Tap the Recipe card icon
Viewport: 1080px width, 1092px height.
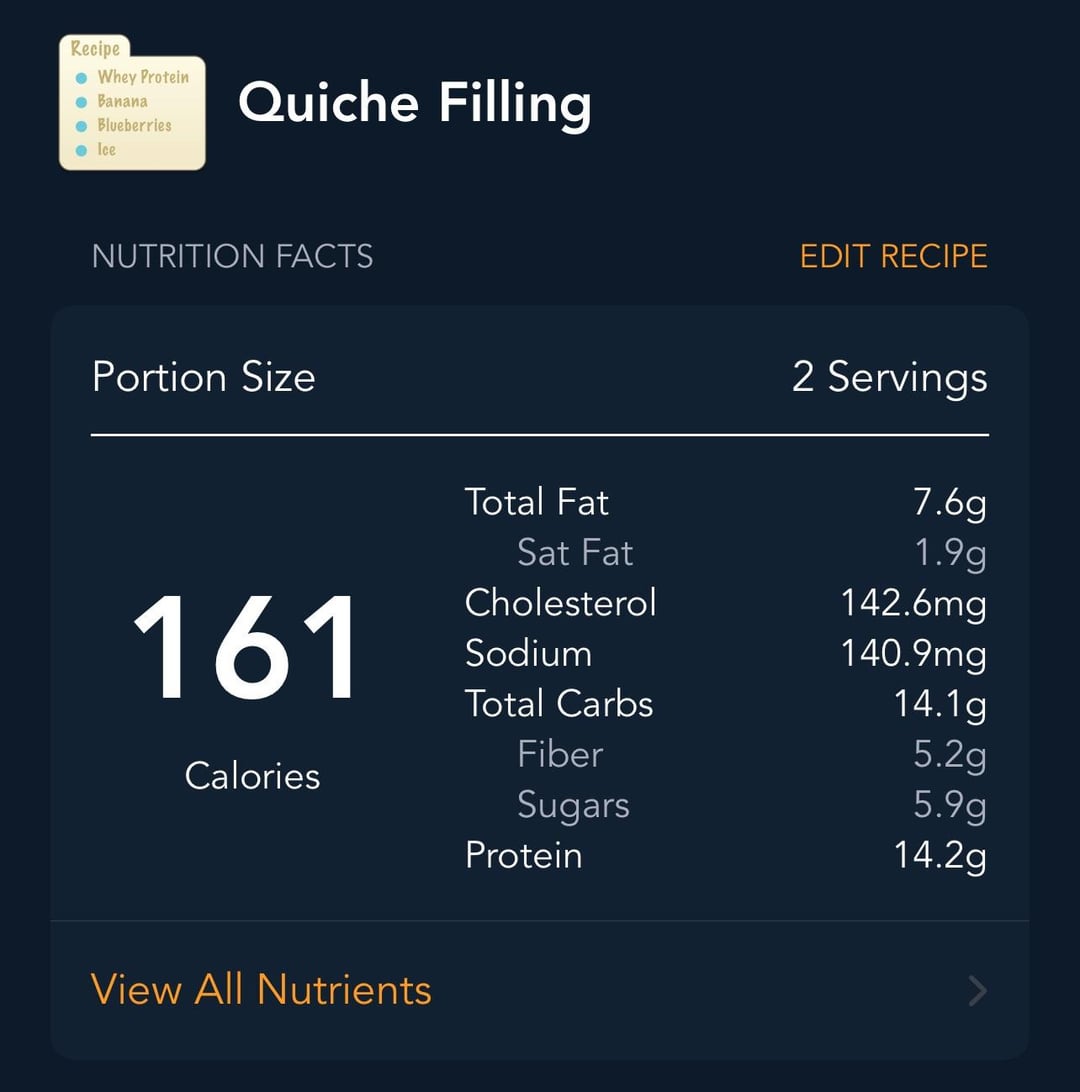point(132,102)
